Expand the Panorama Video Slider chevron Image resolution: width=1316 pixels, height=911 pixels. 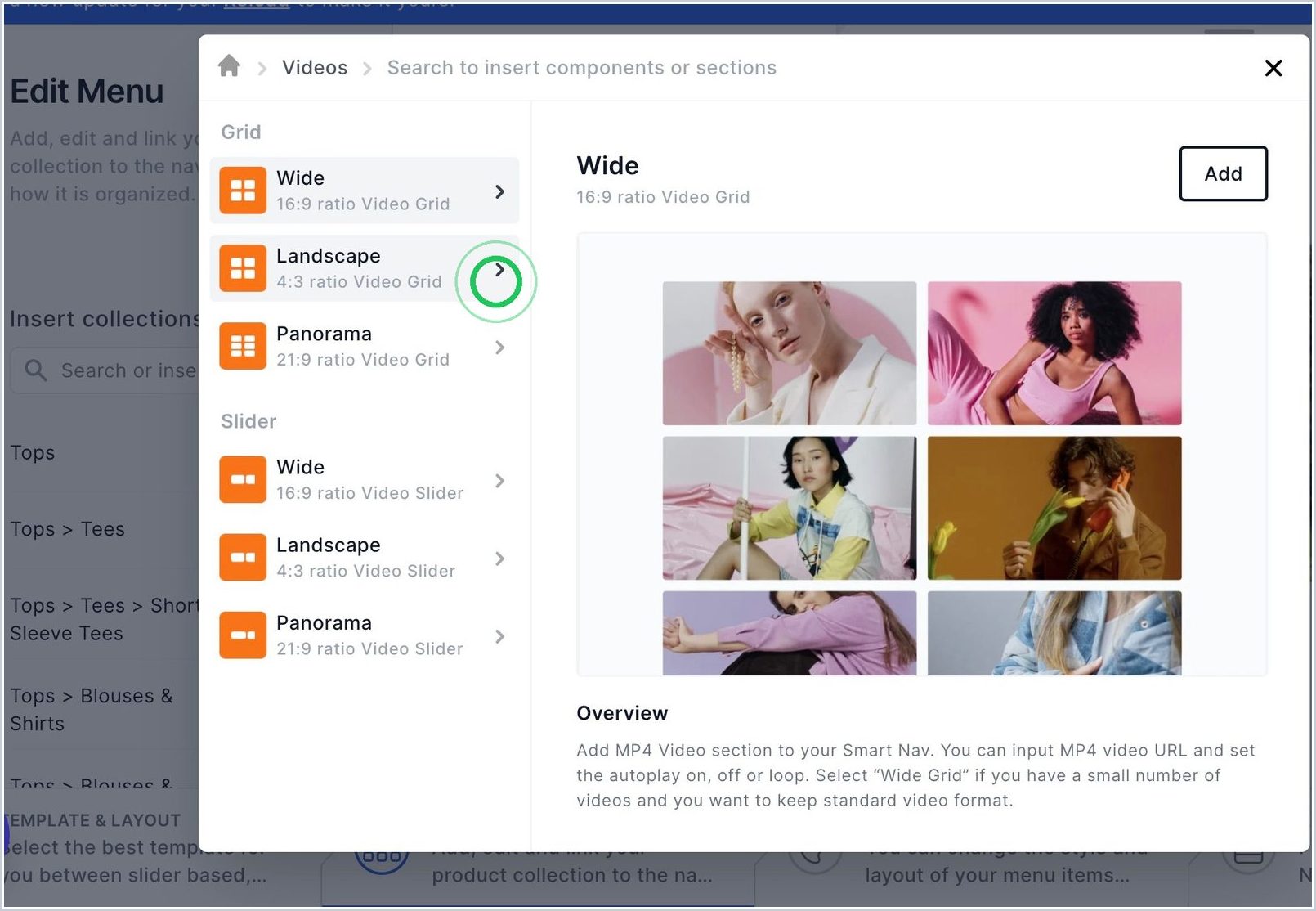coord(499,636)
